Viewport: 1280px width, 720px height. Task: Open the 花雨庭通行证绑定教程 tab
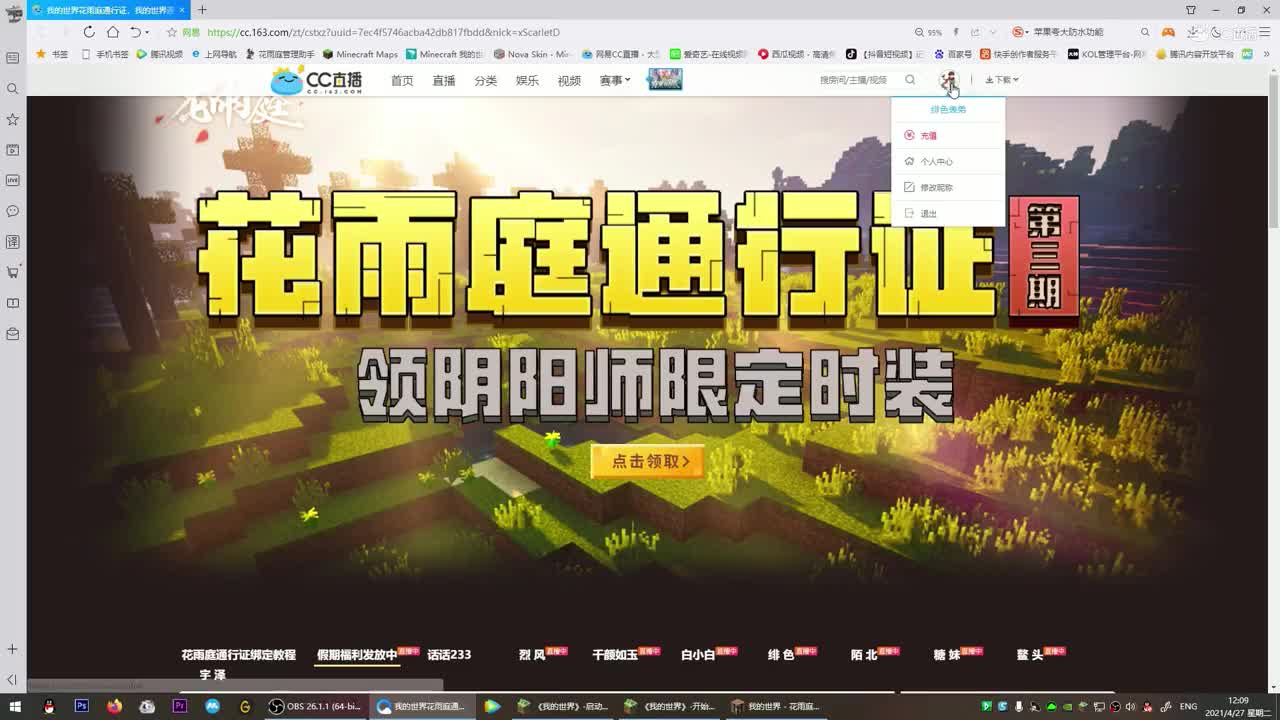(x=238, y=655)
